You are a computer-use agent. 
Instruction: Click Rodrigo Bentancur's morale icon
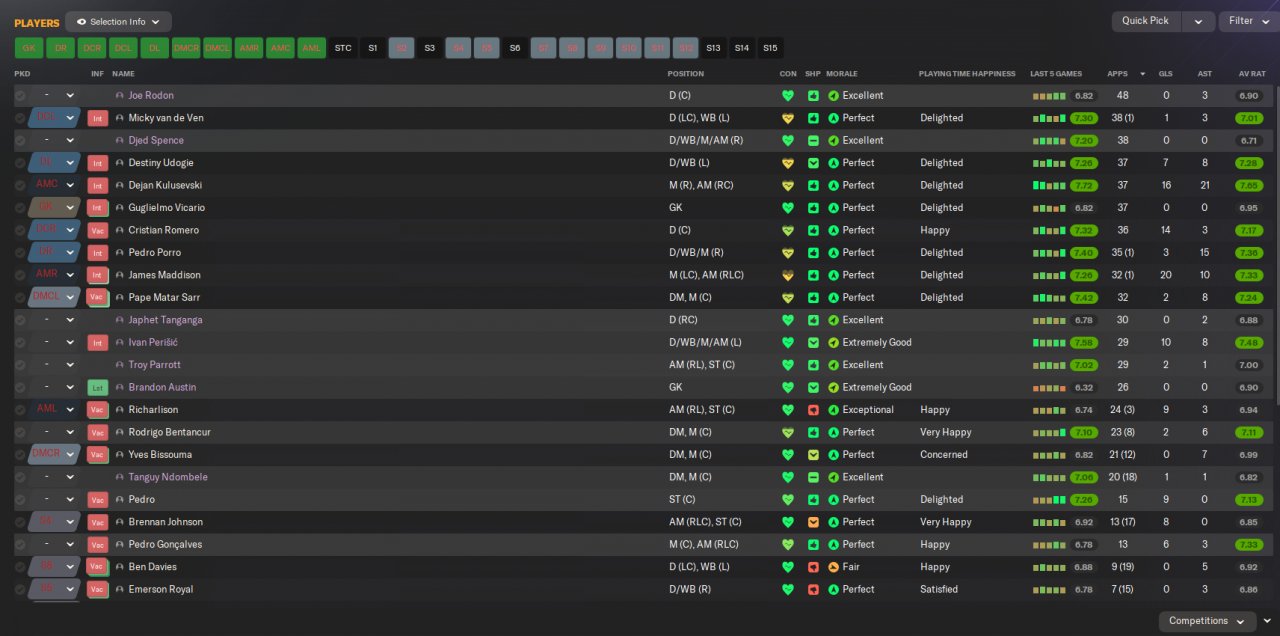(x=834, y=432)
